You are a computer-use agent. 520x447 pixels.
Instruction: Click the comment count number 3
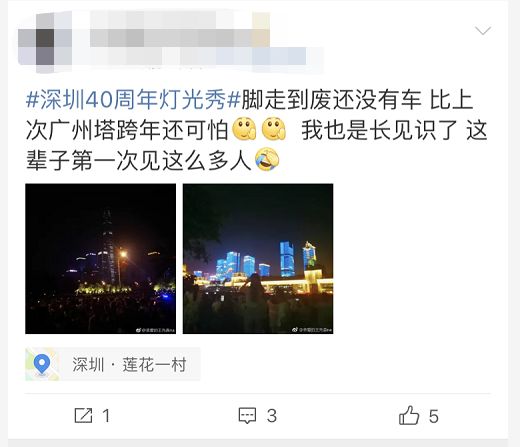click(x=272, y=416)
